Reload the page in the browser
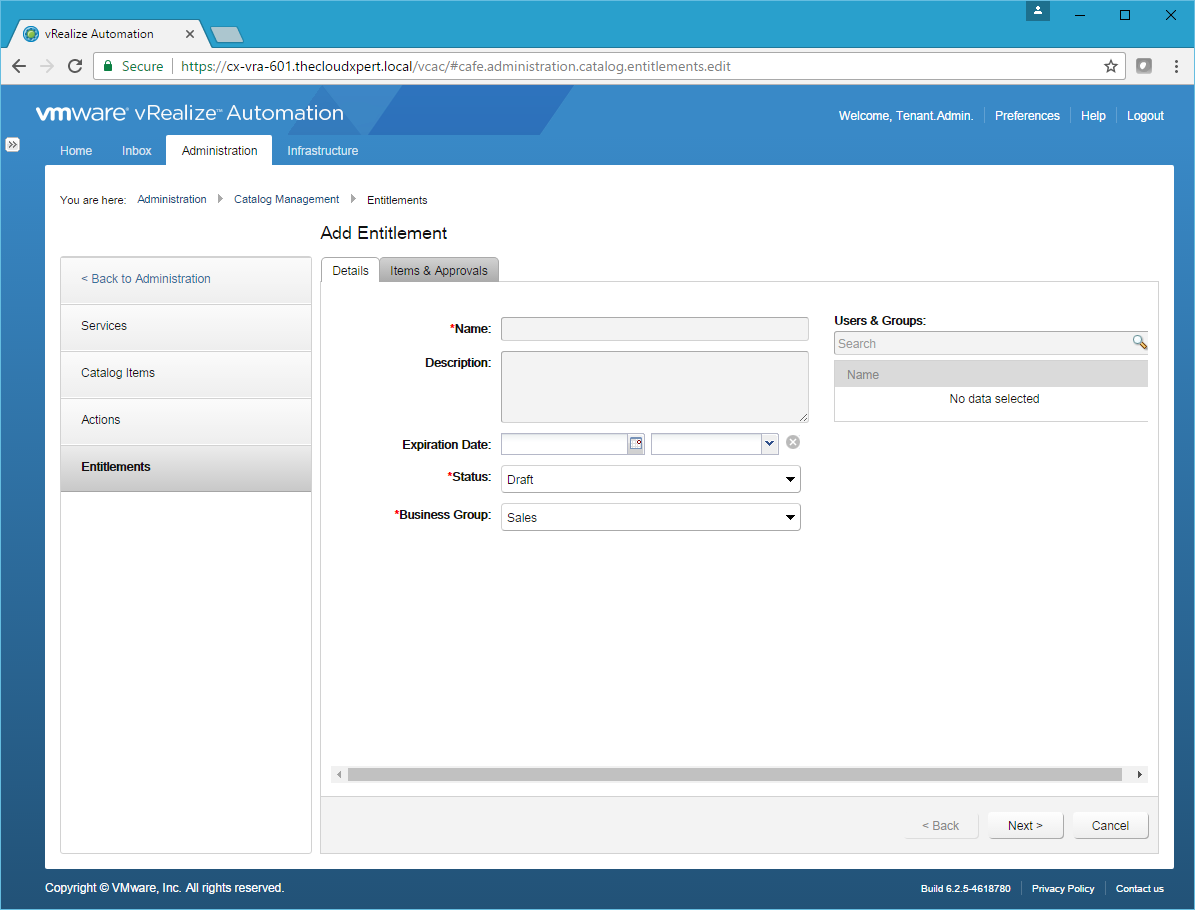1195x910 pixels. point(75,66)
